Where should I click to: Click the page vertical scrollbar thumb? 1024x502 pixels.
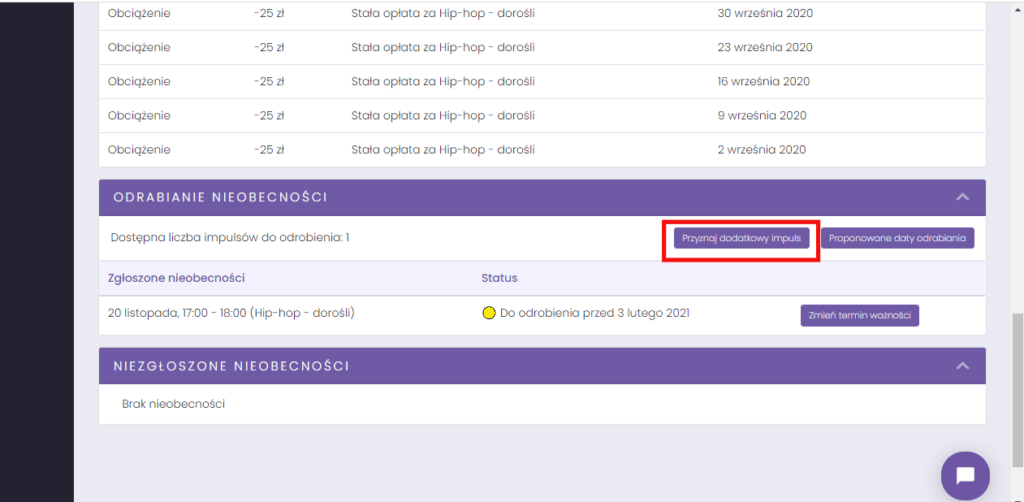point(1017,390)
